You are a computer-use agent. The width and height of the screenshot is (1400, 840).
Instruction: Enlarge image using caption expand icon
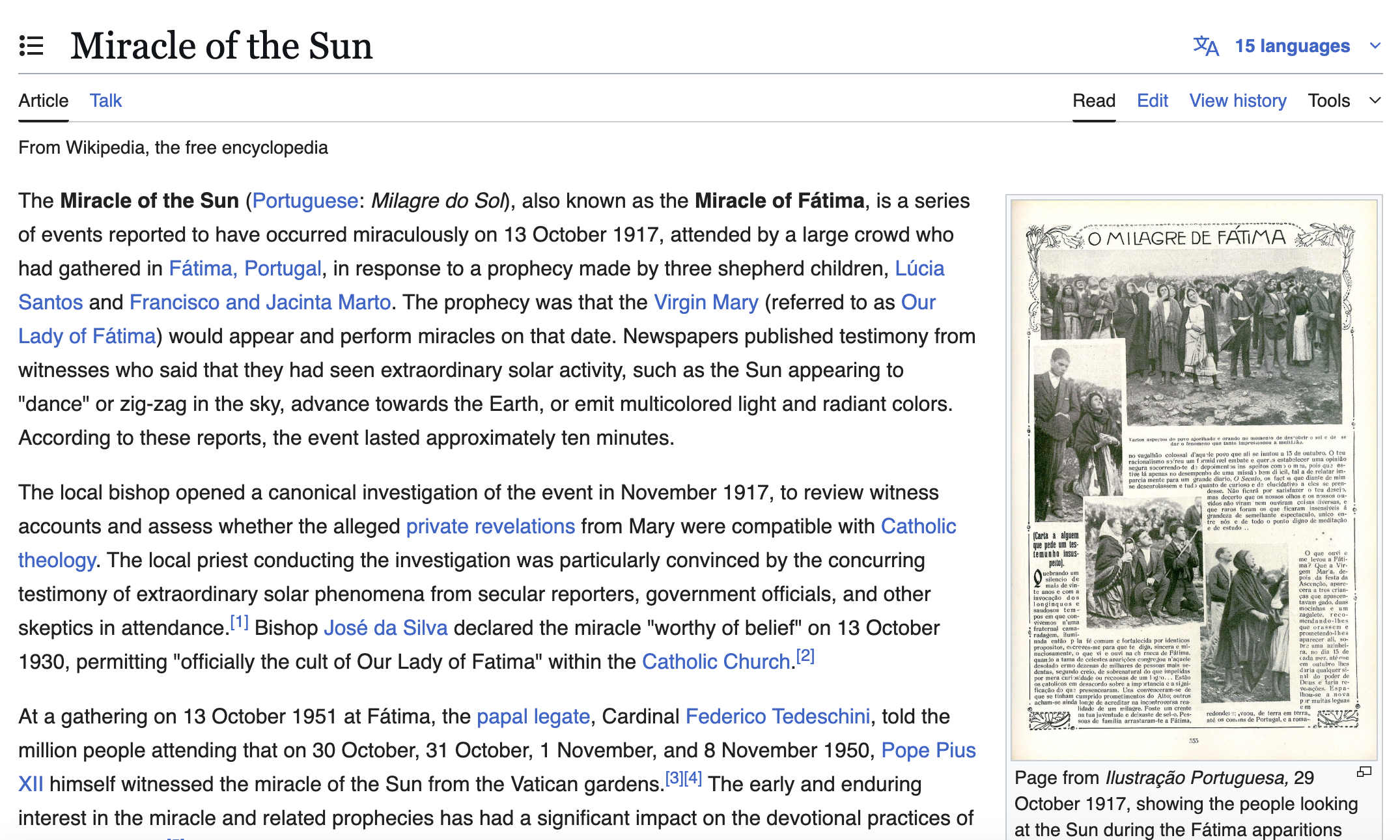(1364, 772)
